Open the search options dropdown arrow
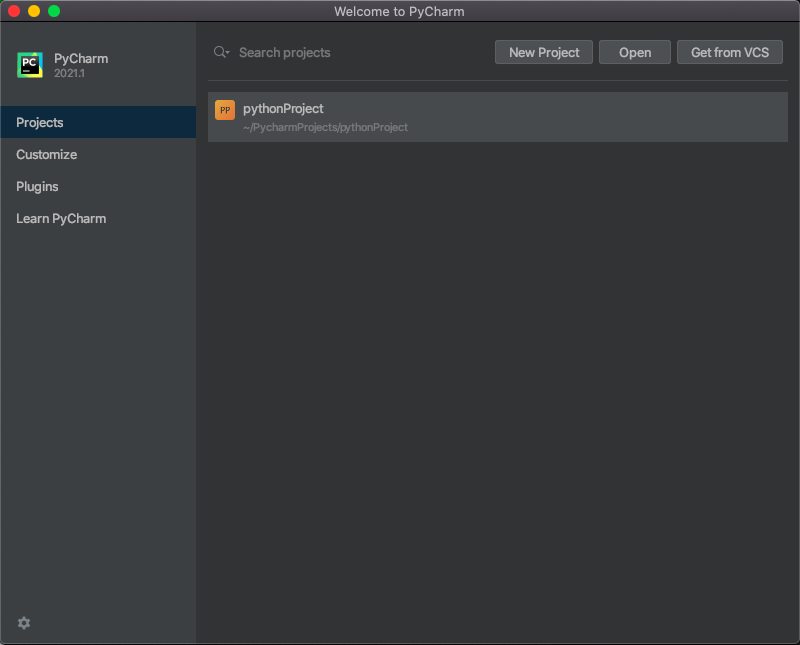 click(227, 55)
